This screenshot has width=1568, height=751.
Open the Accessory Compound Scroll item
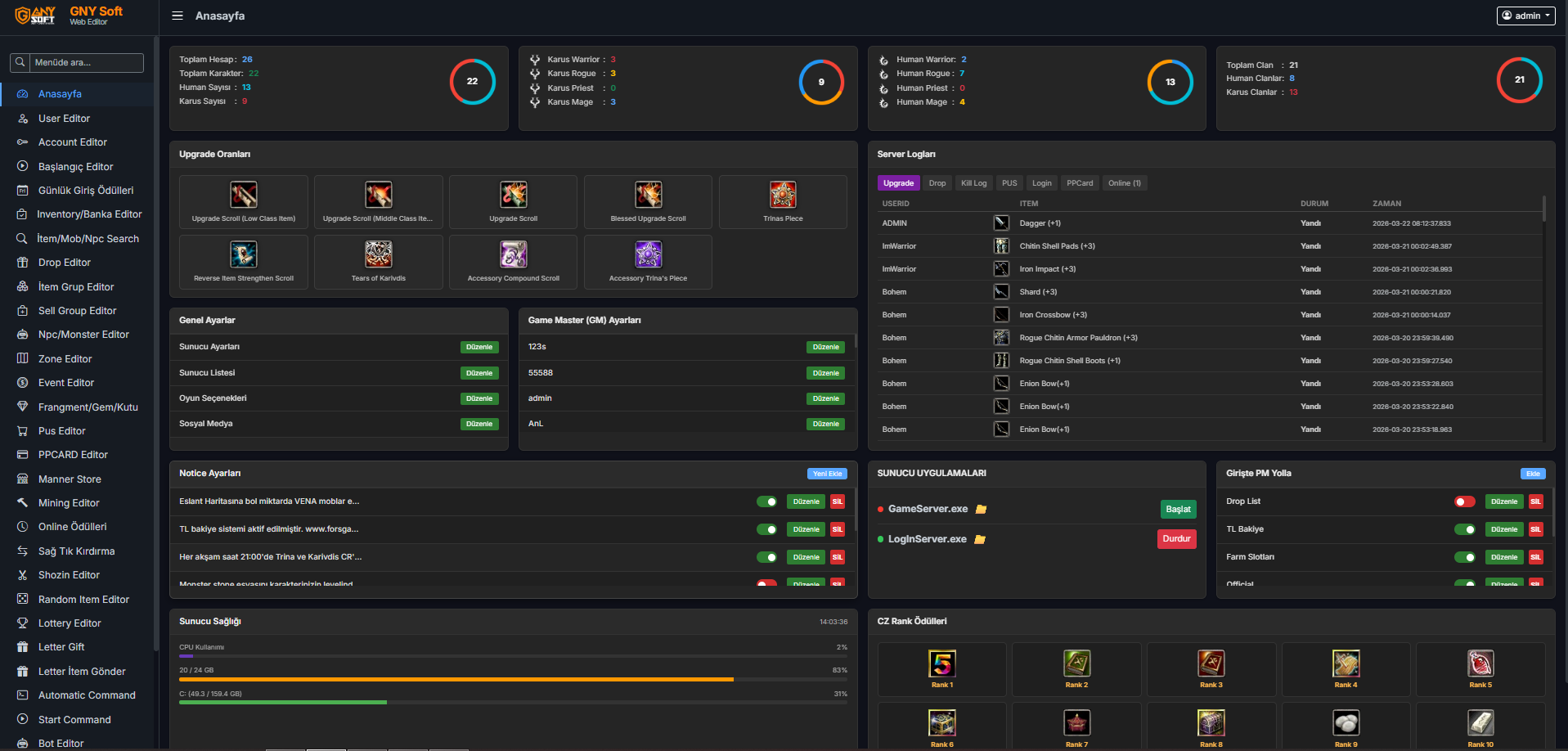[x=514, y=262]
